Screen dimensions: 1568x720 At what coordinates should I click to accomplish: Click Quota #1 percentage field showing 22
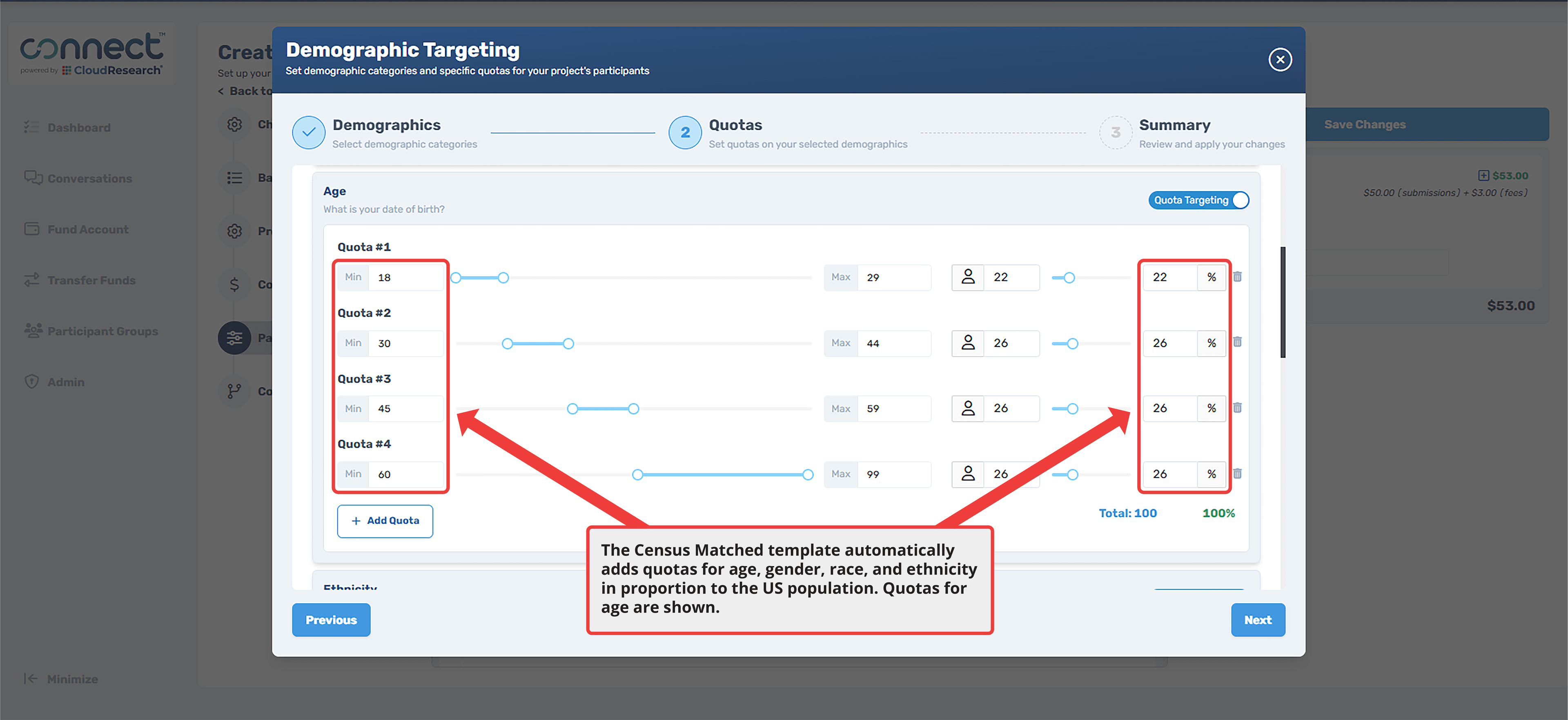pyautogui.click(x=1170, y=277)
